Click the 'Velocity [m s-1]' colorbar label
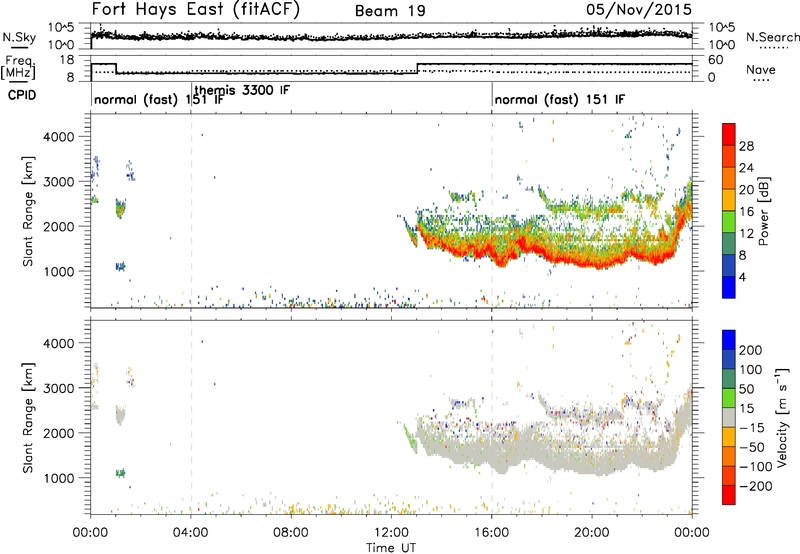 click(782, 417)
